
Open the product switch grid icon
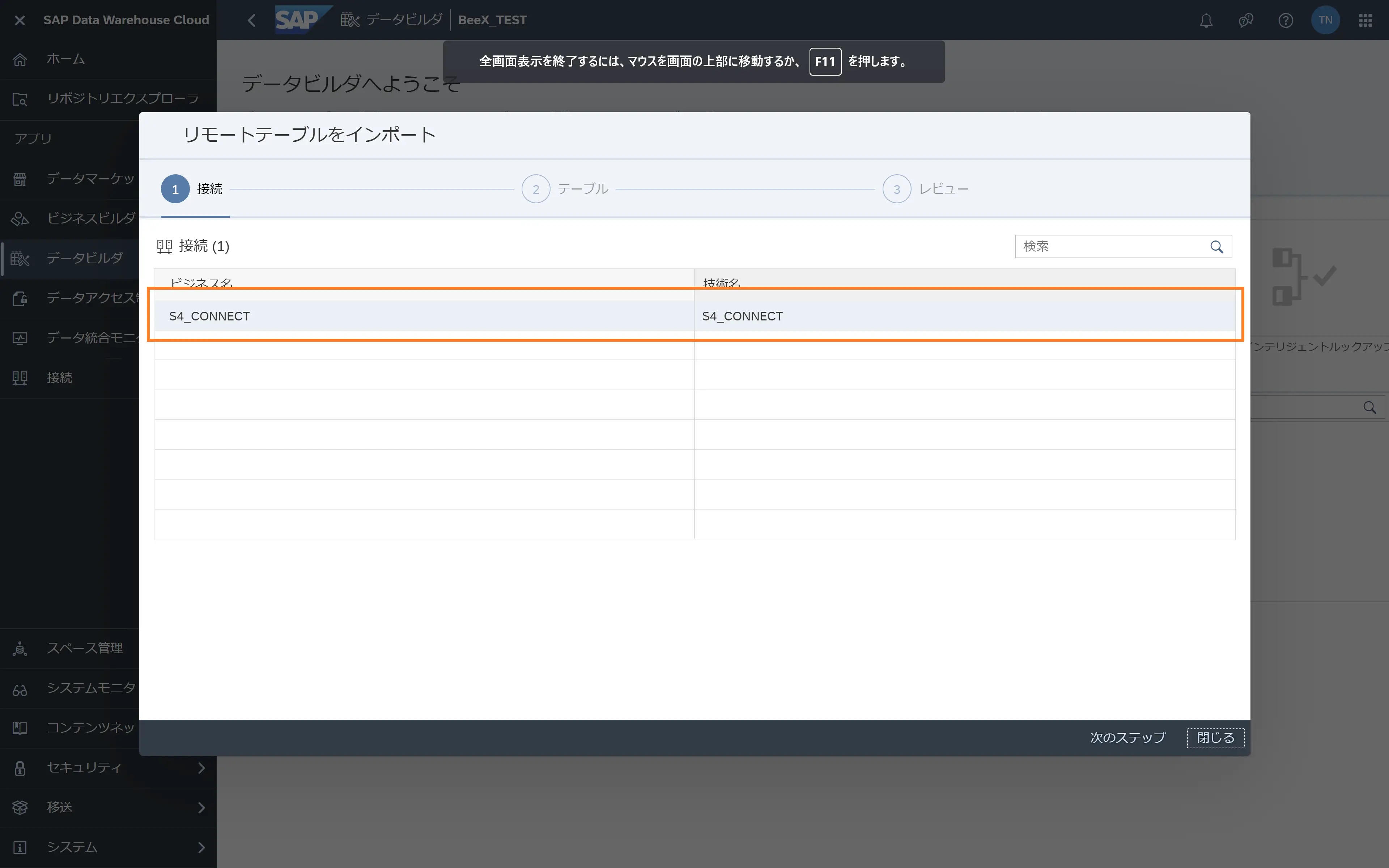pyautogui.click(x=1365, y=21)
